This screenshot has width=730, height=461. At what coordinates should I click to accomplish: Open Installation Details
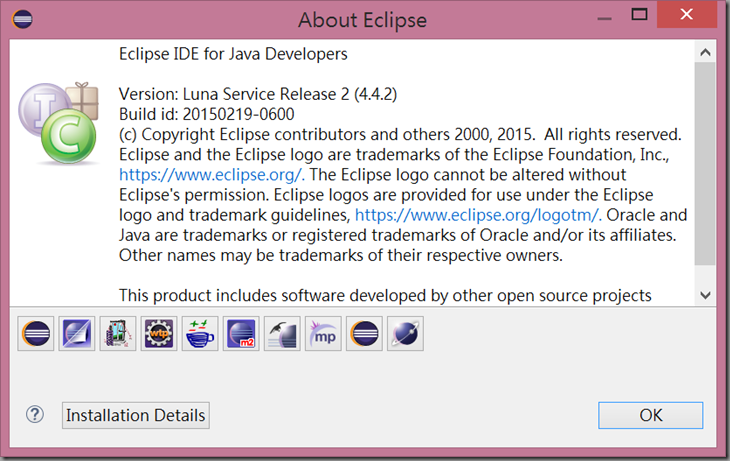[x=135, y=415]
